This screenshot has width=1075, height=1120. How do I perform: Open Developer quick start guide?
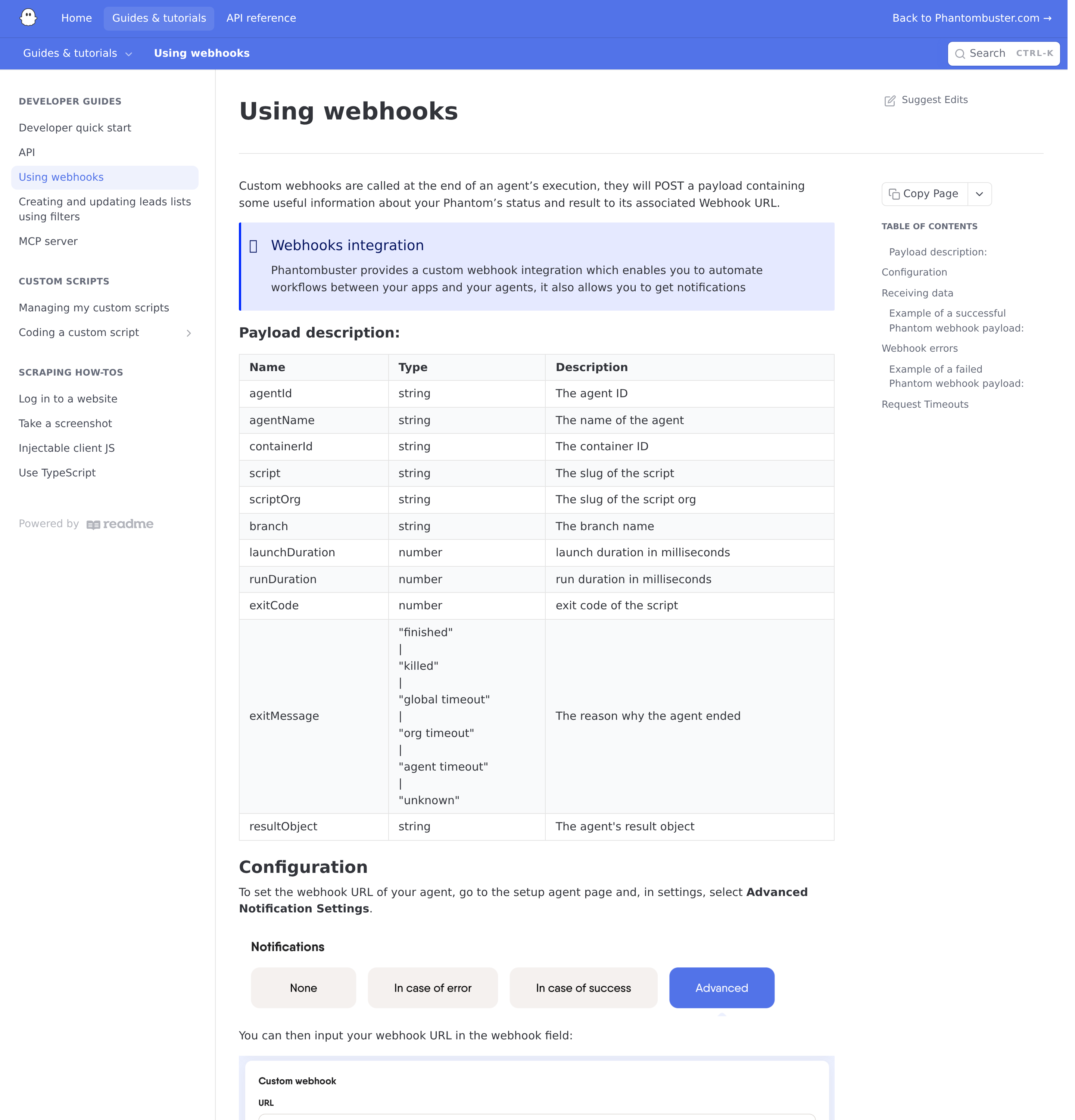click(75, 128)
